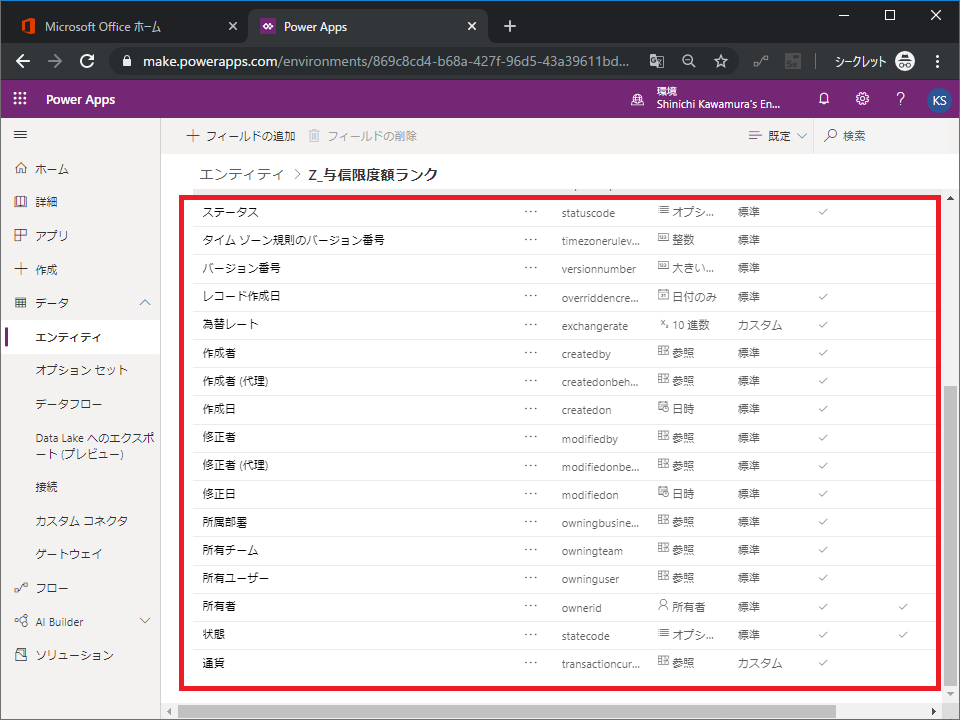
Task: Open more options for the 所属部署 row
Action: coord(531,522)
